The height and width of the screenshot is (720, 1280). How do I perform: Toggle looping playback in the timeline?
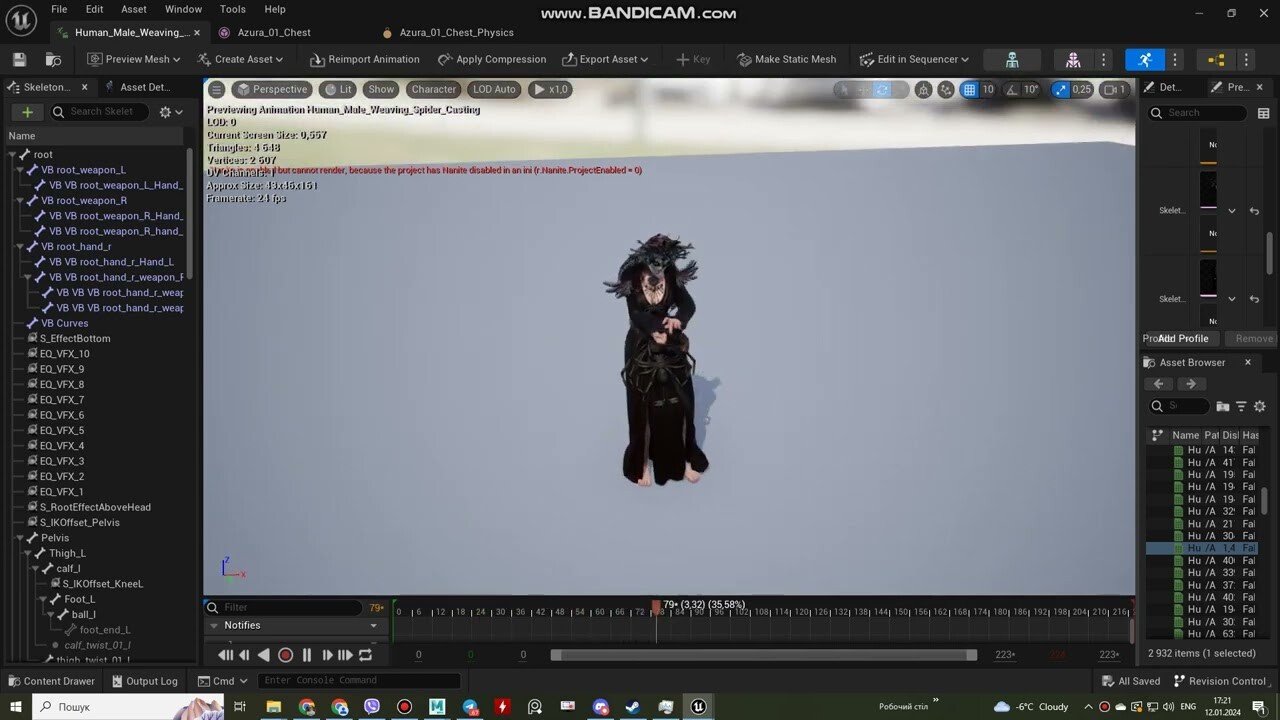pyautogui.click(x=366, y=655)
